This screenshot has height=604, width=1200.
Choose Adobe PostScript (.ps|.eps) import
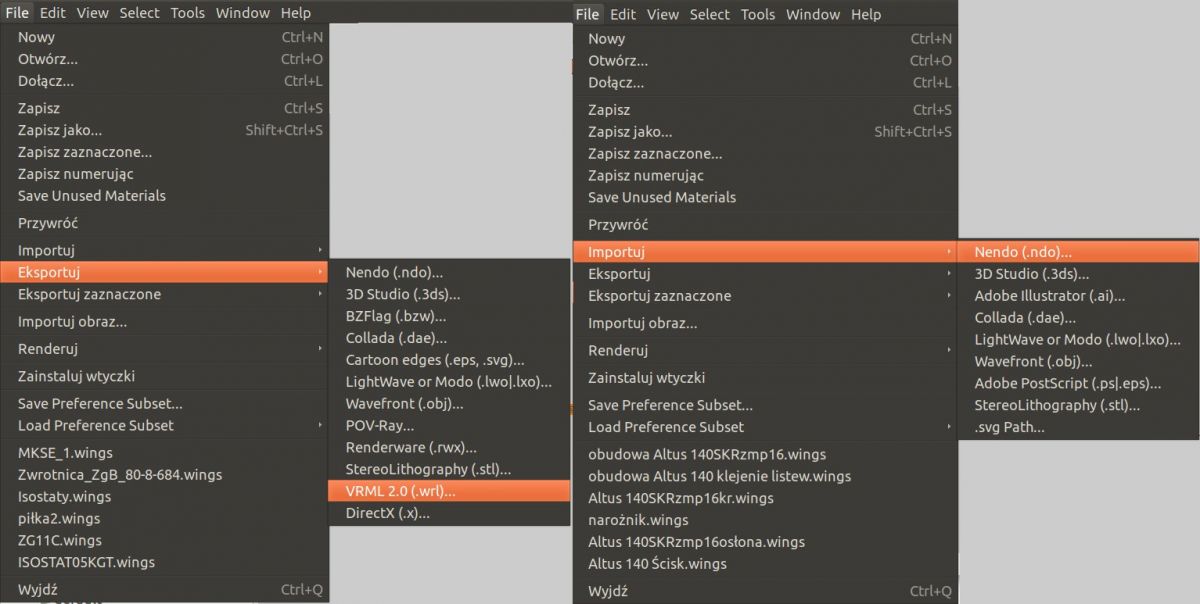pyautogui.click(x=1070, y=383)
